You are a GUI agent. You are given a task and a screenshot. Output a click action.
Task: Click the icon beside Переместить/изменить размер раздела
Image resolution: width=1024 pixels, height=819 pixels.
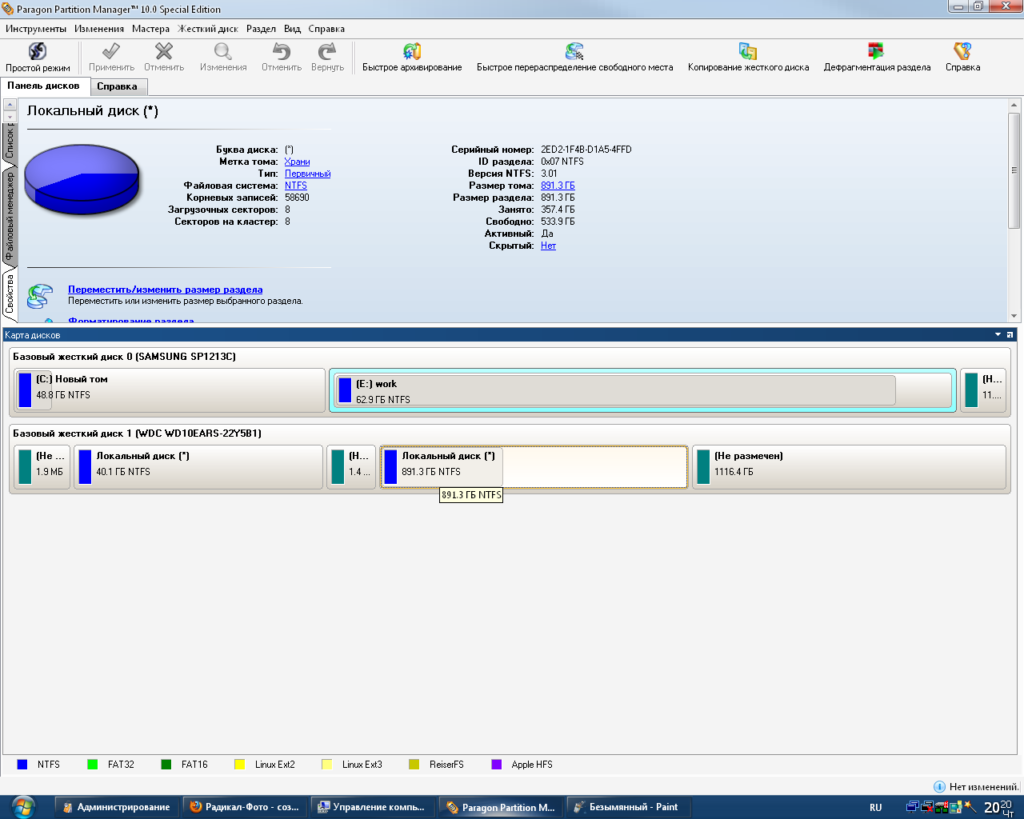tap(40, 296)
